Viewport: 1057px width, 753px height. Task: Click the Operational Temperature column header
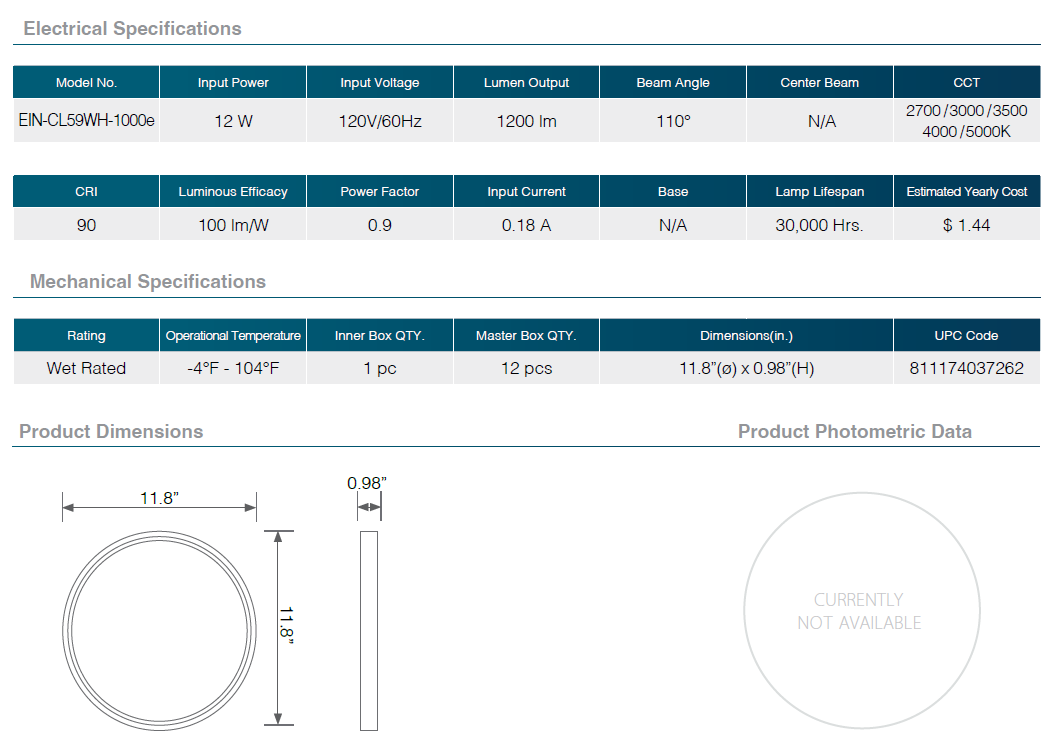[x=233, y=335]
